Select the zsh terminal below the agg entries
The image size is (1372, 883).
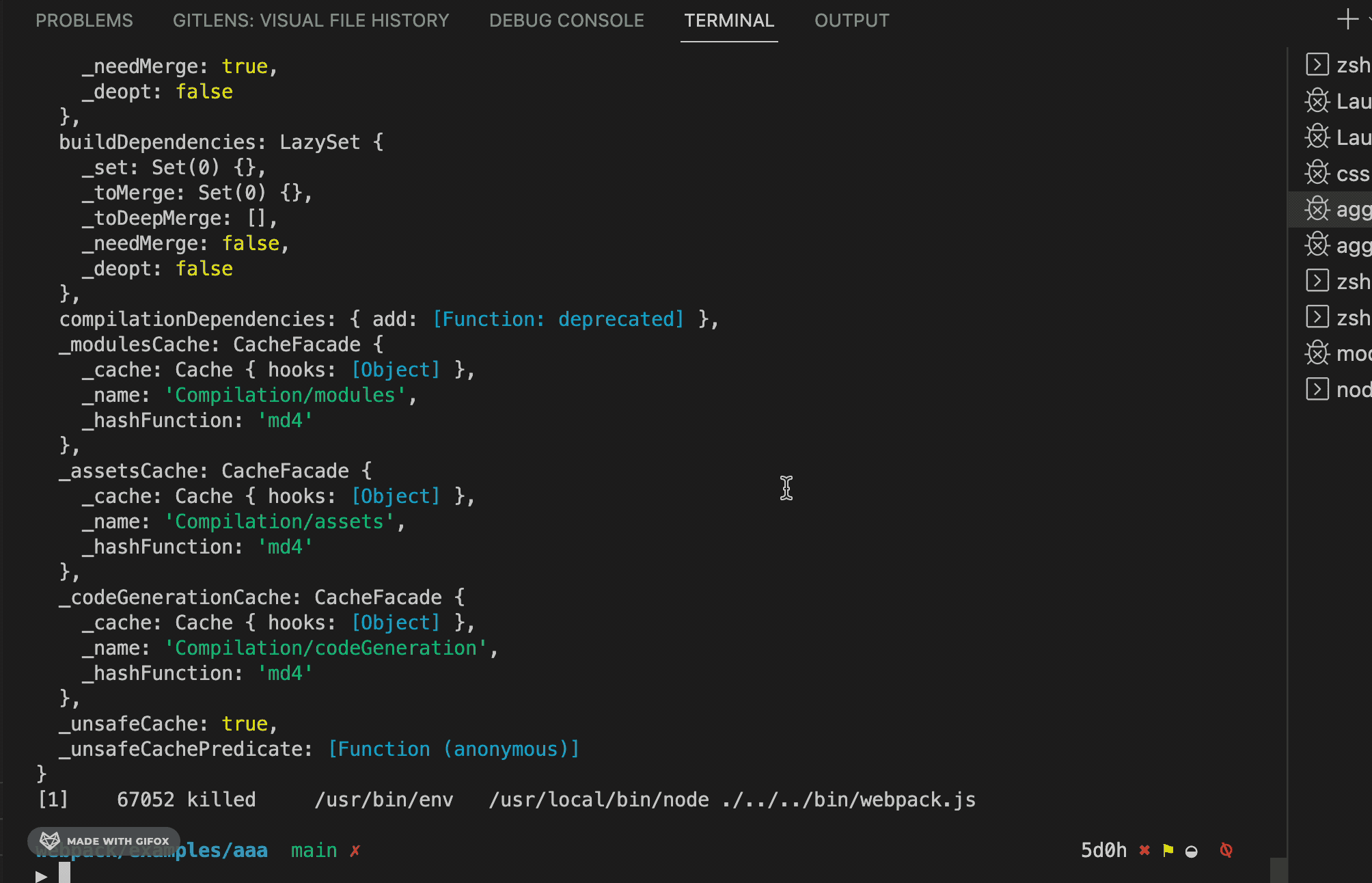click(1338, 282)
